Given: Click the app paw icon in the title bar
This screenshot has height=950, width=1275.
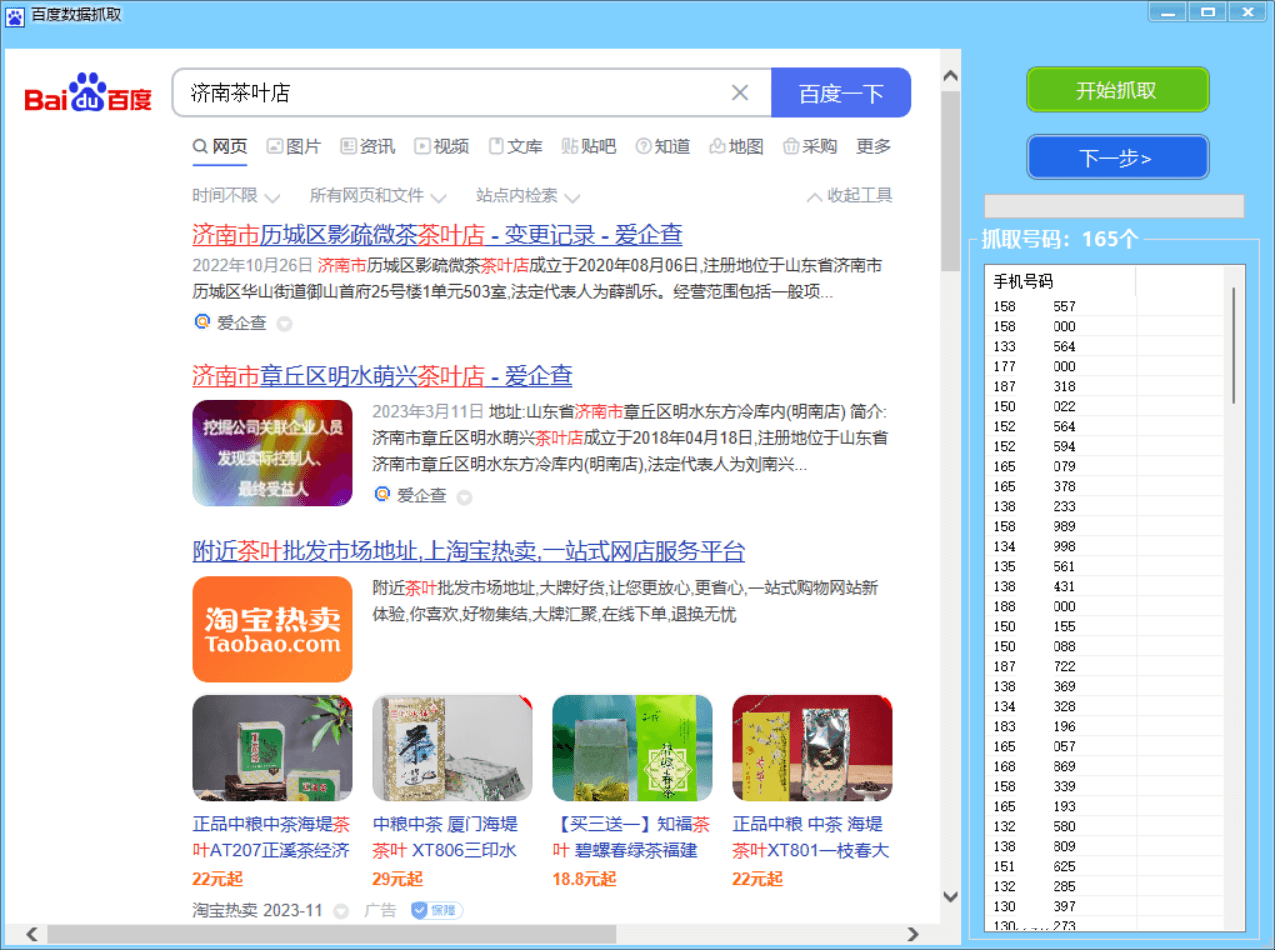Looking at the screenshot, I should (x=14, y=15).
